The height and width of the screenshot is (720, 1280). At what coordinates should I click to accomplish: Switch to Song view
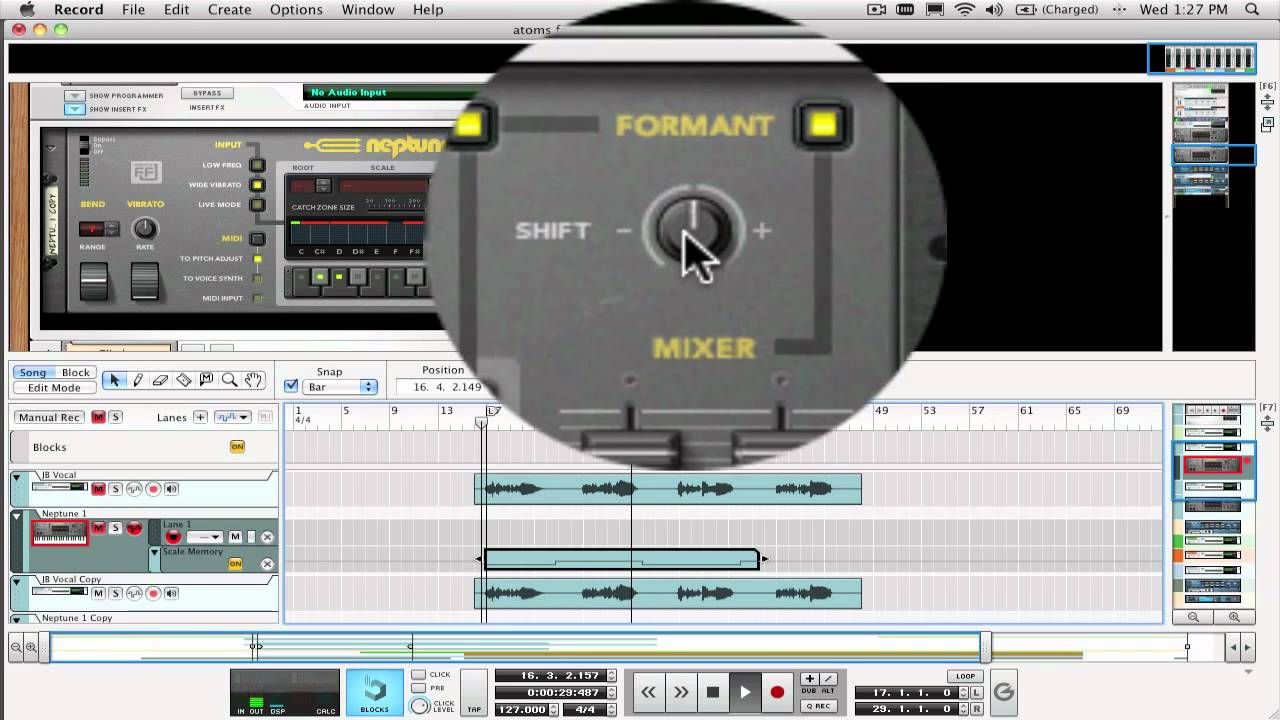(33, 372)
